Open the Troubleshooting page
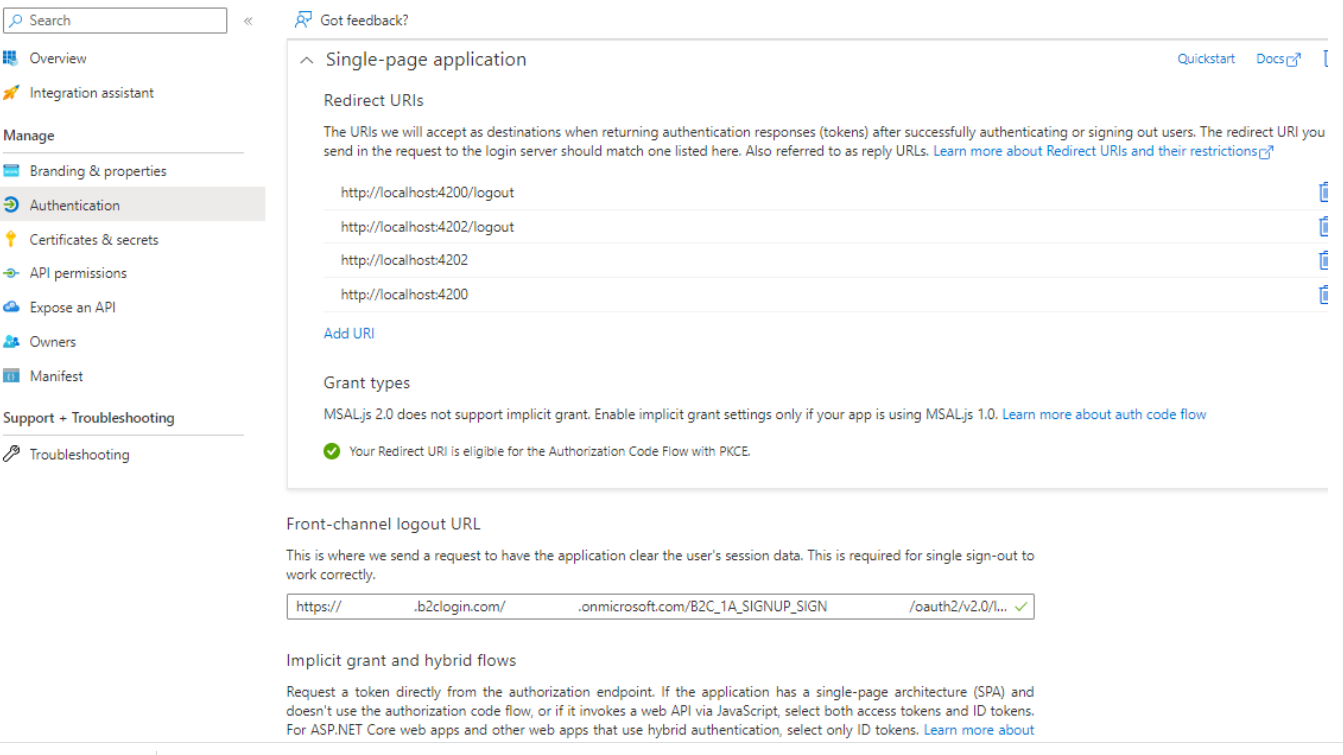The width and height of the screenshot is (1343, 755). (x=81, y=454)
